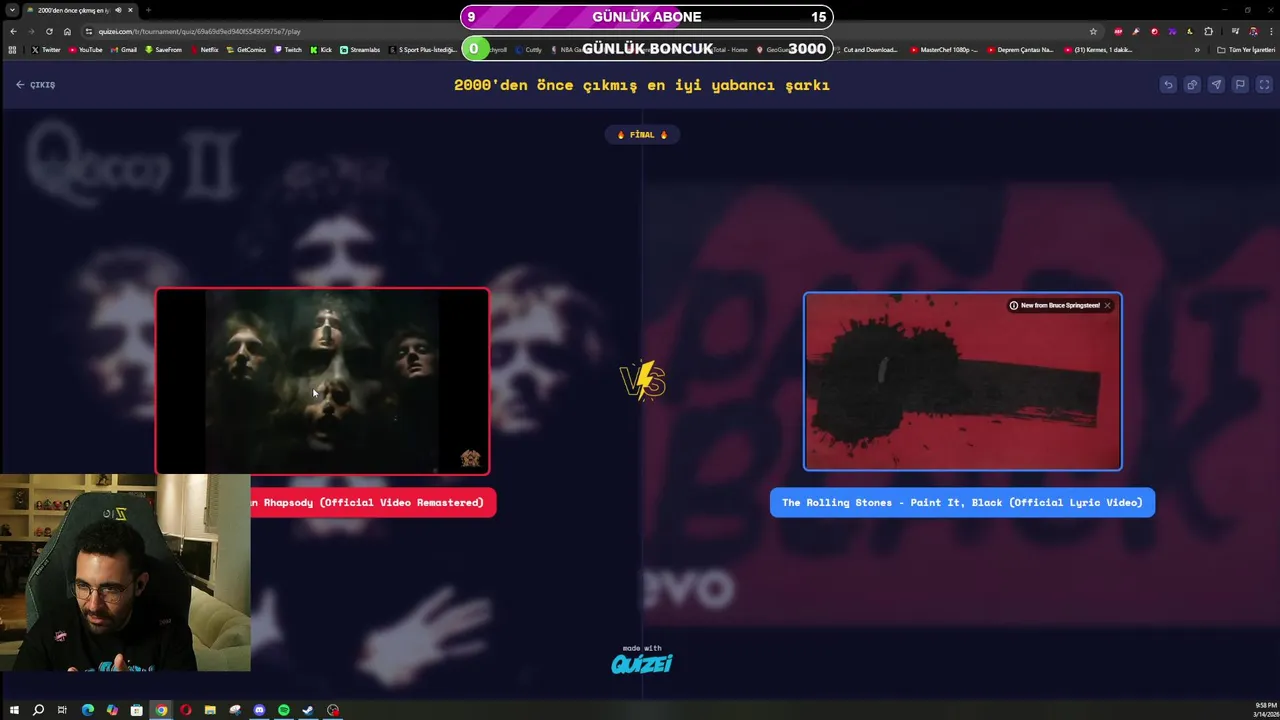
Task: Close the 2000'den önce çıkmış browser tab
Action: click(131, 10)
